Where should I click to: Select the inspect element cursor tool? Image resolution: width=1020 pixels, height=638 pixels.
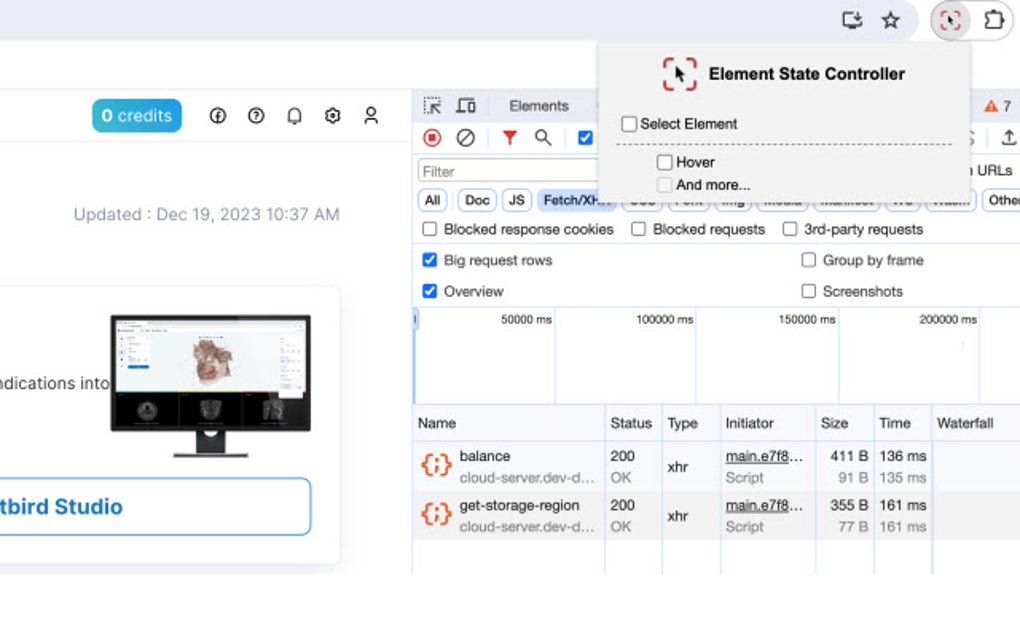[433, 105]
